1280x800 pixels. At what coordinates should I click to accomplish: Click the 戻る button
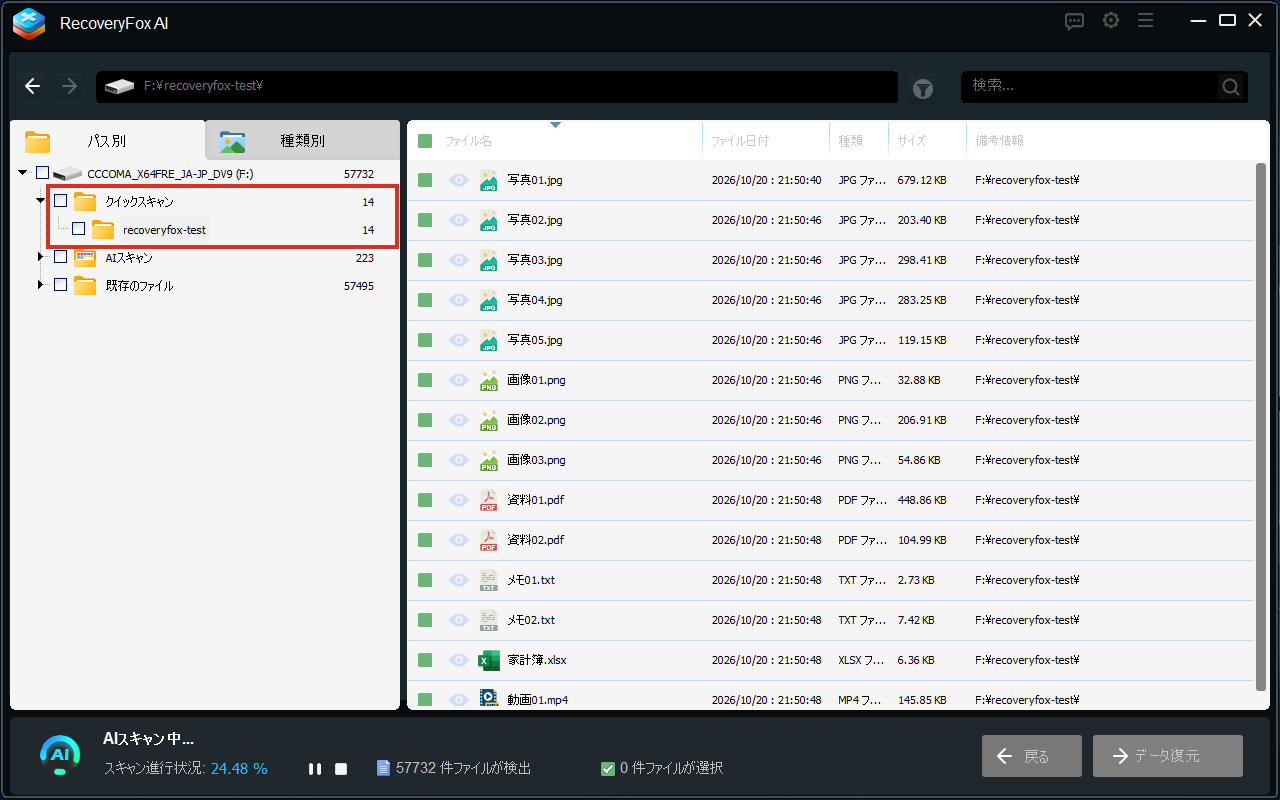point(1031,756)
